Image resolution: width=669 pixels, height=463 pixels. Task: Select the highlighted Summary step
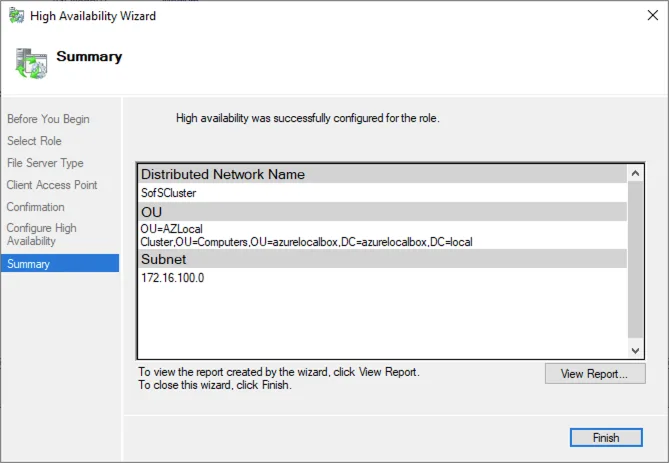(x=28, y=264)
